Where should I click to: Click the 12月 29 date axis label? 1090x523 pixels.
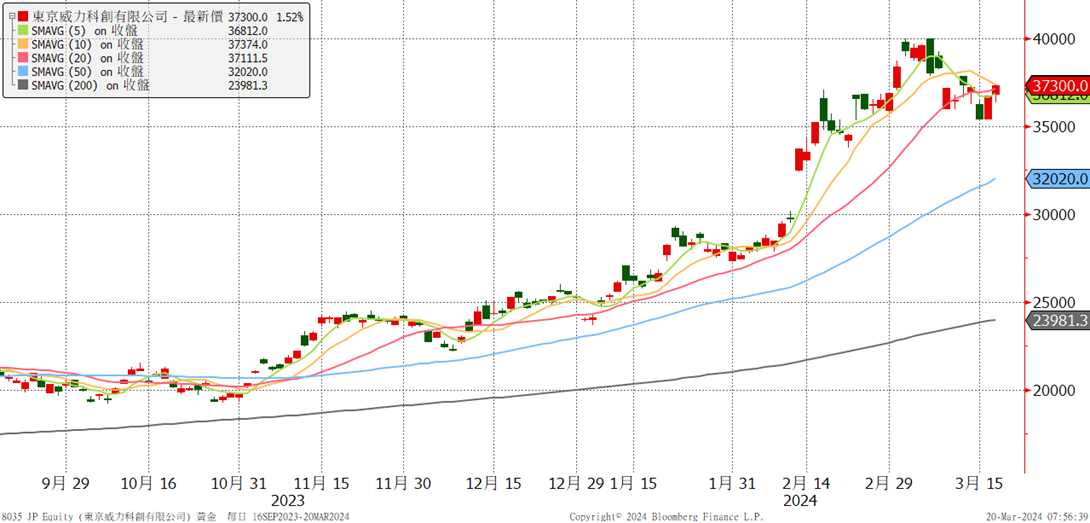[576, 483]
